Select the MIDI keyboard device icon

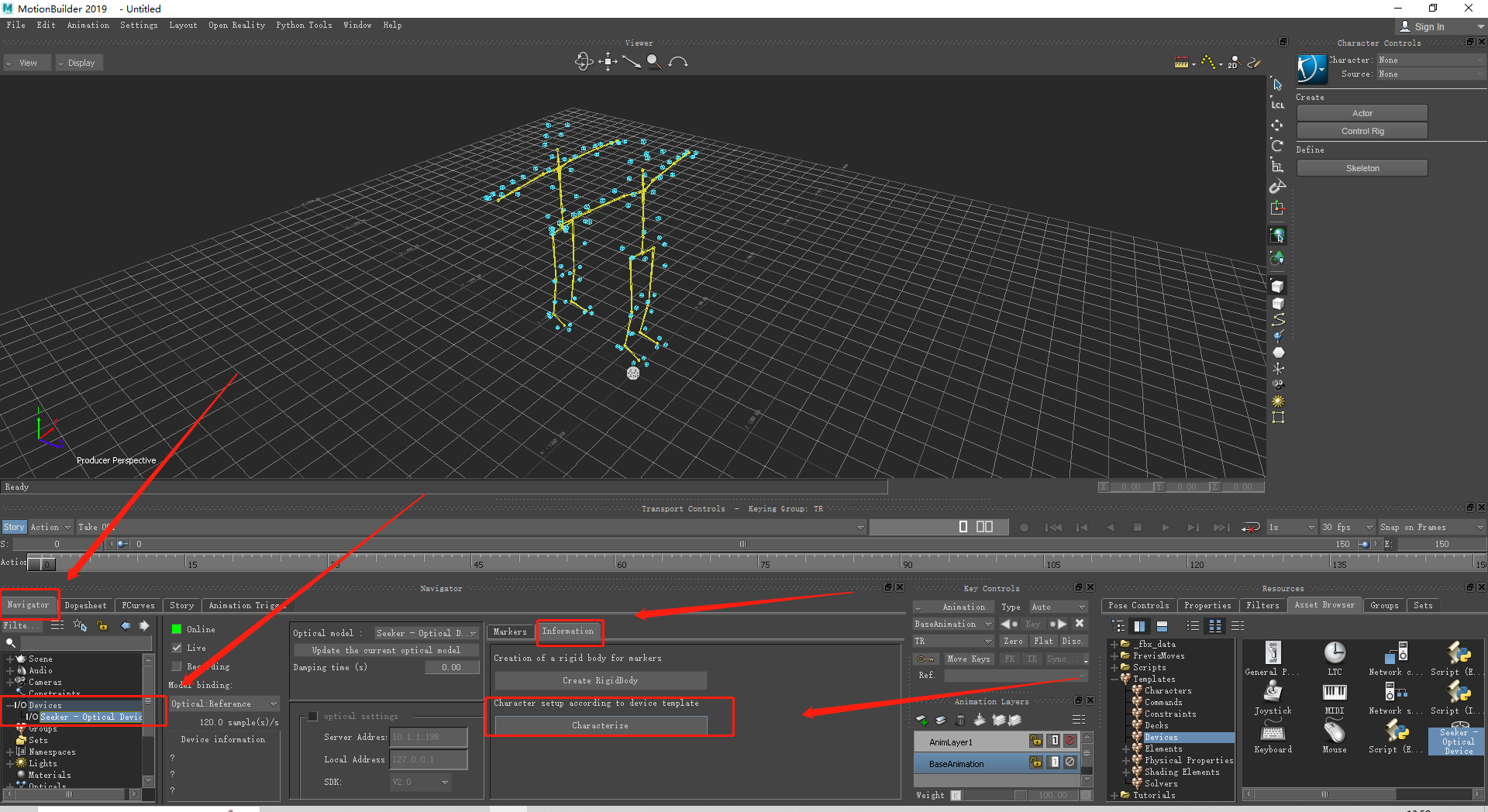click(x=1335, y=691)
